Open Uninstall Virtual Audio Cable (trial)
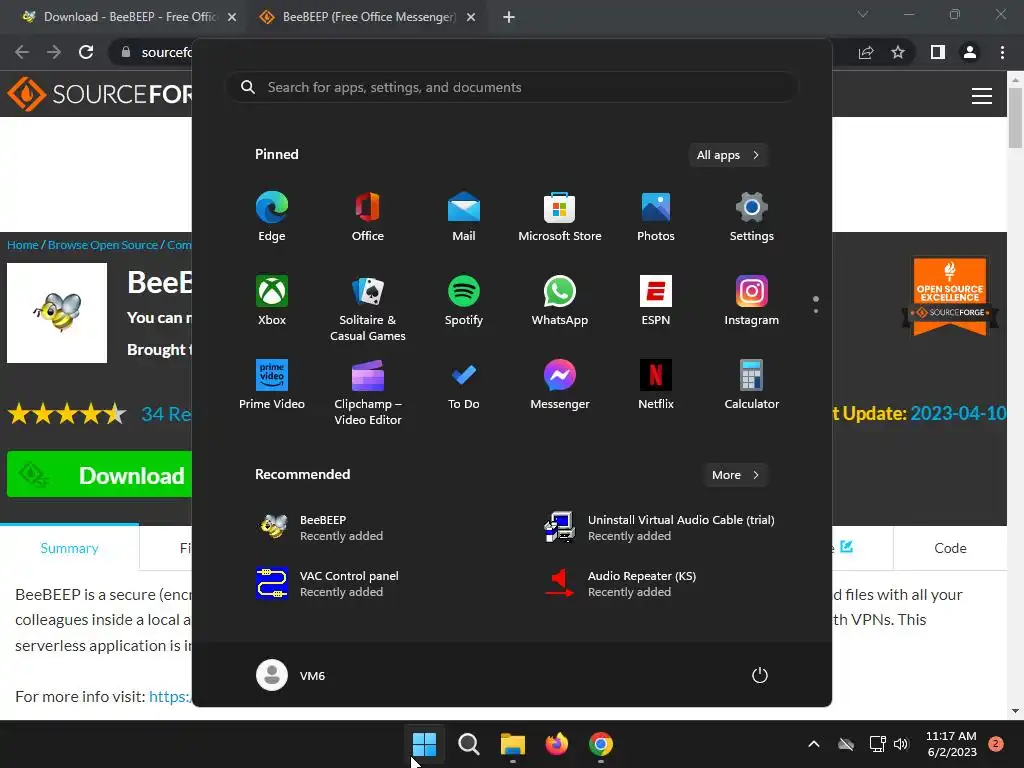The width and height of the screenshot is (1024, 768). click(660, 528)
